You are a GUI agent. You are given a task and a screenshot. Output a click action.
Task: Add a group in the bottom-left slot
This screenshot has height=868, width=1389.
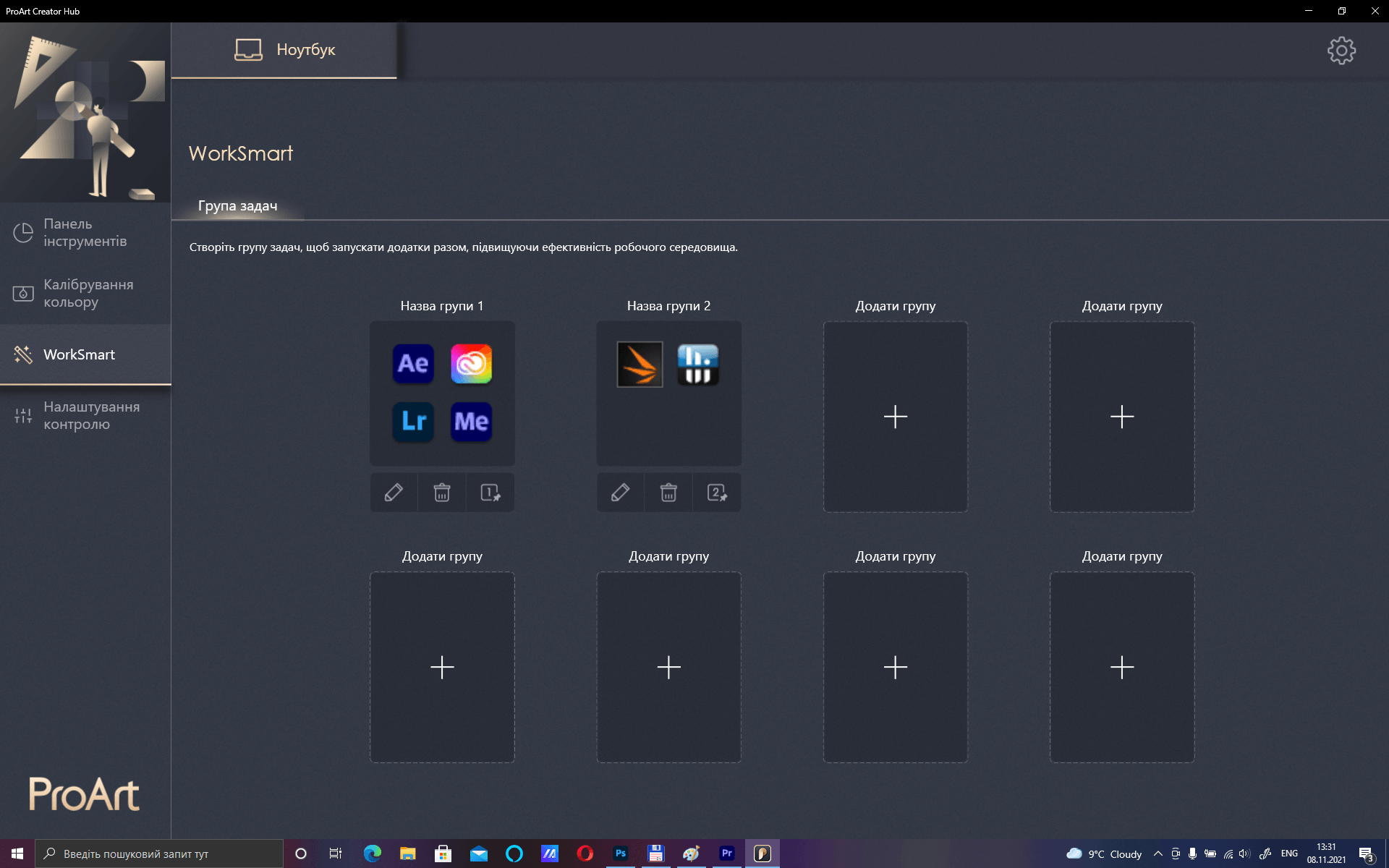pyautogui.click(x=442, y=667)
